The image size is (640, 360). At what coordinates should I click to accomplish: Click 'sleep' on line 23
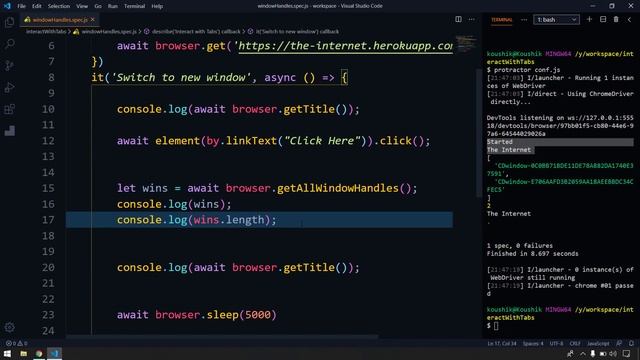tap(222, 315)
